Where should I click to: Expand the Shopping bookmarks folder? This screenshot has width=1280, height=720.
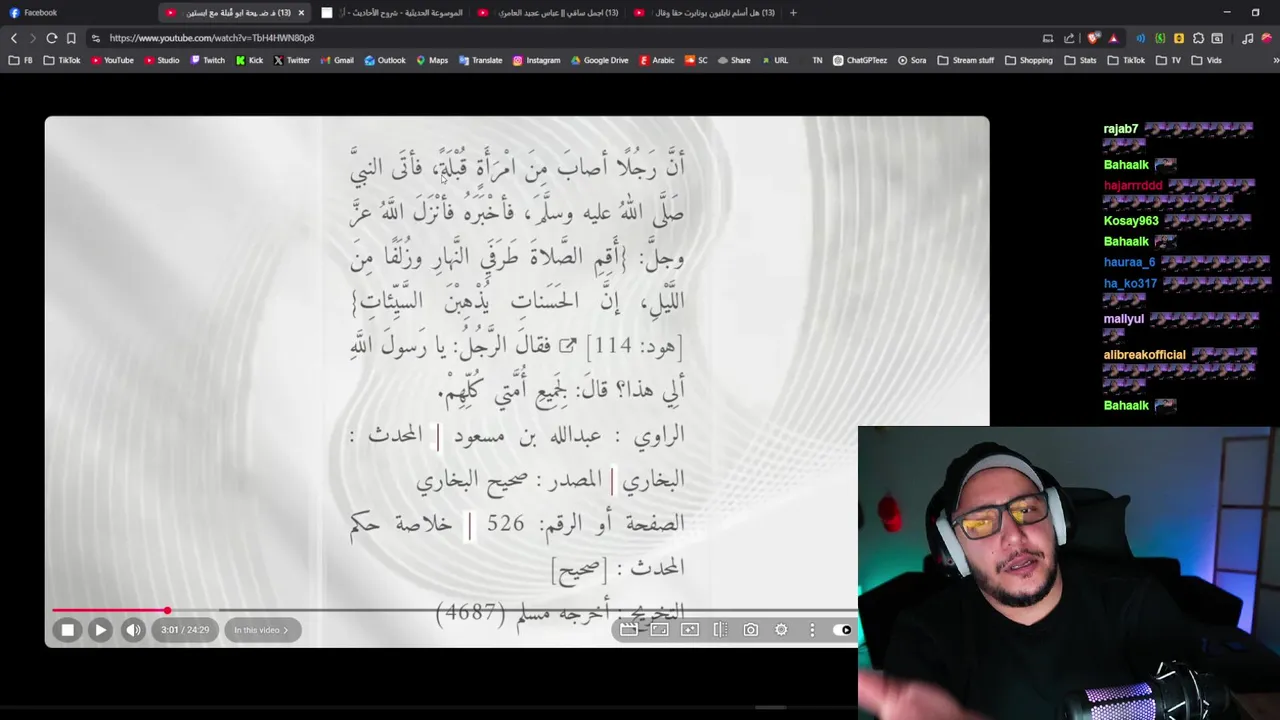click(1029, 60)
